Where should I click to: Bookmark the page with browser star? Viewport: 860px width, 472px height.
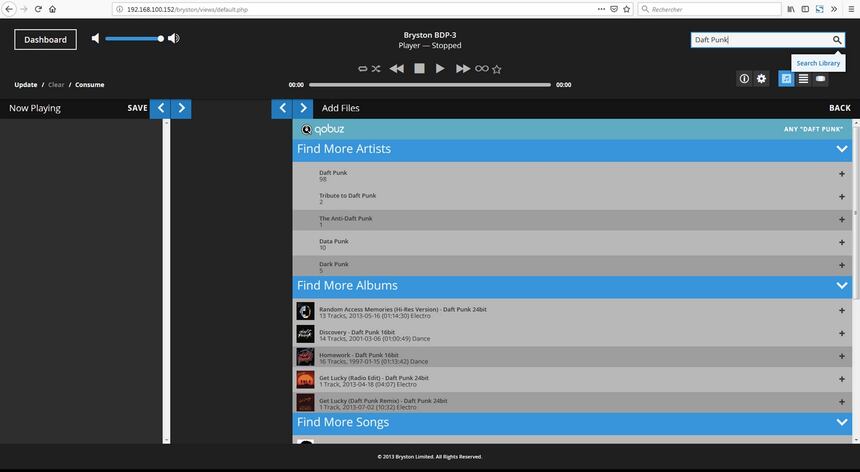(x=626, y=9)
